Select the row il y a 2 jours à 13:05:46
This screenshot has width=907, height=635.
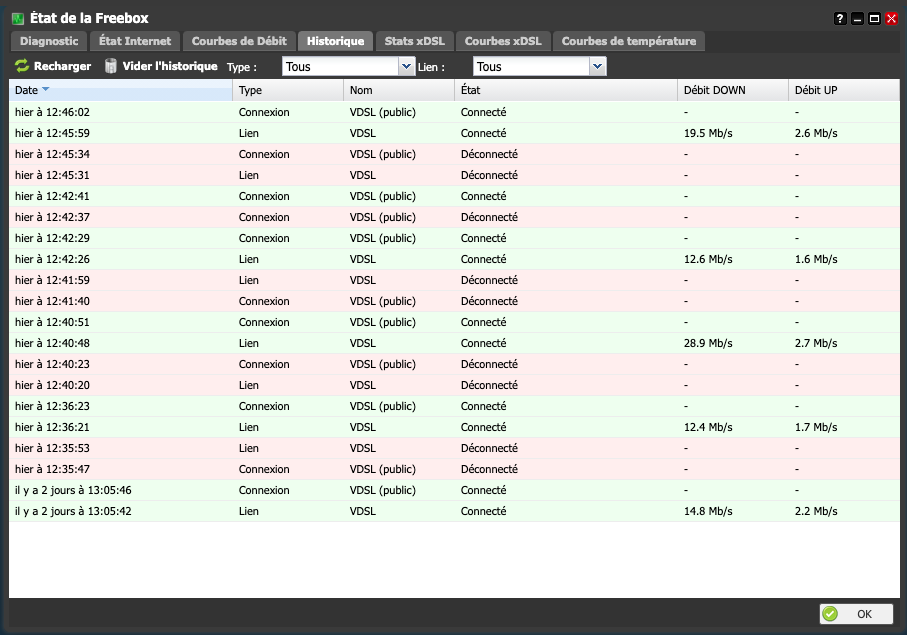click(454, 490)
